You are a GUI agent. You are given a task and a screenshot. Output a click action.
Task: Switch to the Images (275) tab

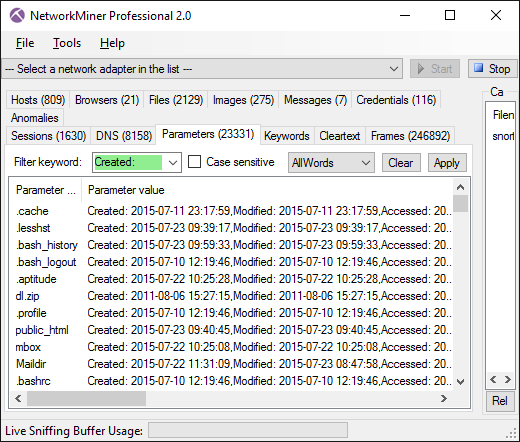(243, 100)
